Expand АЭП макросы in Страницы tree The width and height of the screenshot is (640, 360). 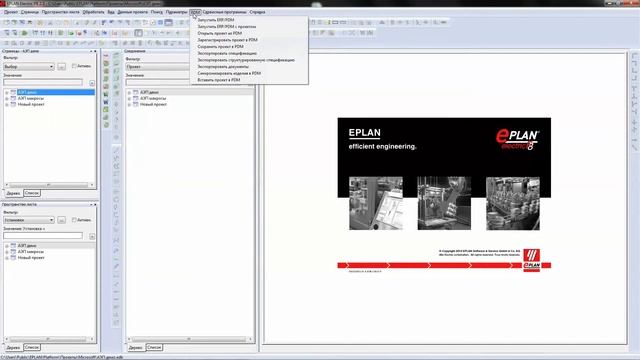click(7, 99)
